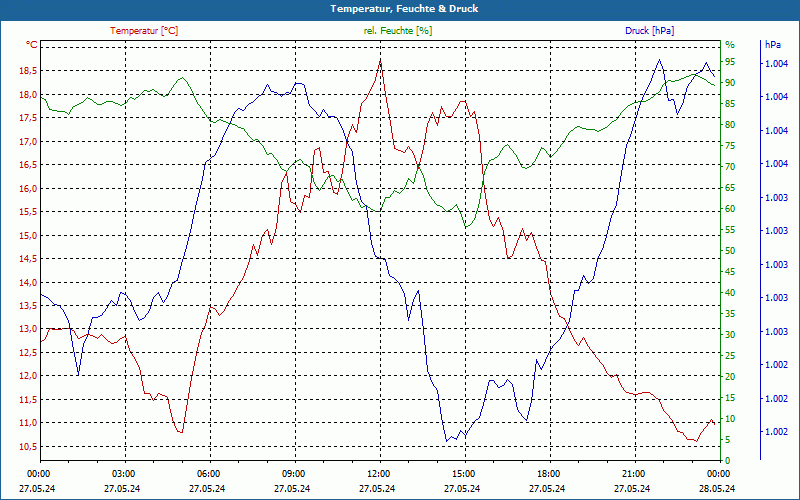Screen dimensions: 800x500
Task: Select the blue Druck [hPa] legend label
Action: click(x=649, y=31)
